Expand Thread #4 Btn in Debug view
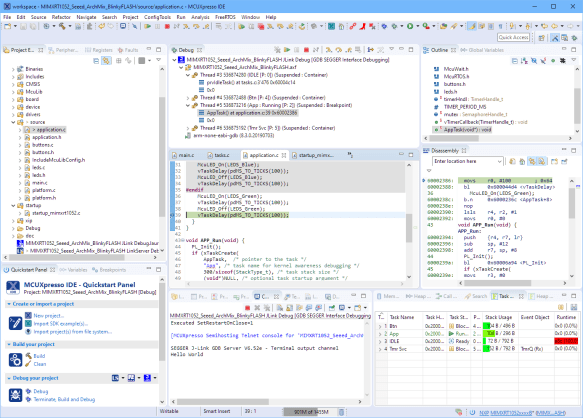The height and width of the screenshot is (418, 583). (x=188, y=98)
